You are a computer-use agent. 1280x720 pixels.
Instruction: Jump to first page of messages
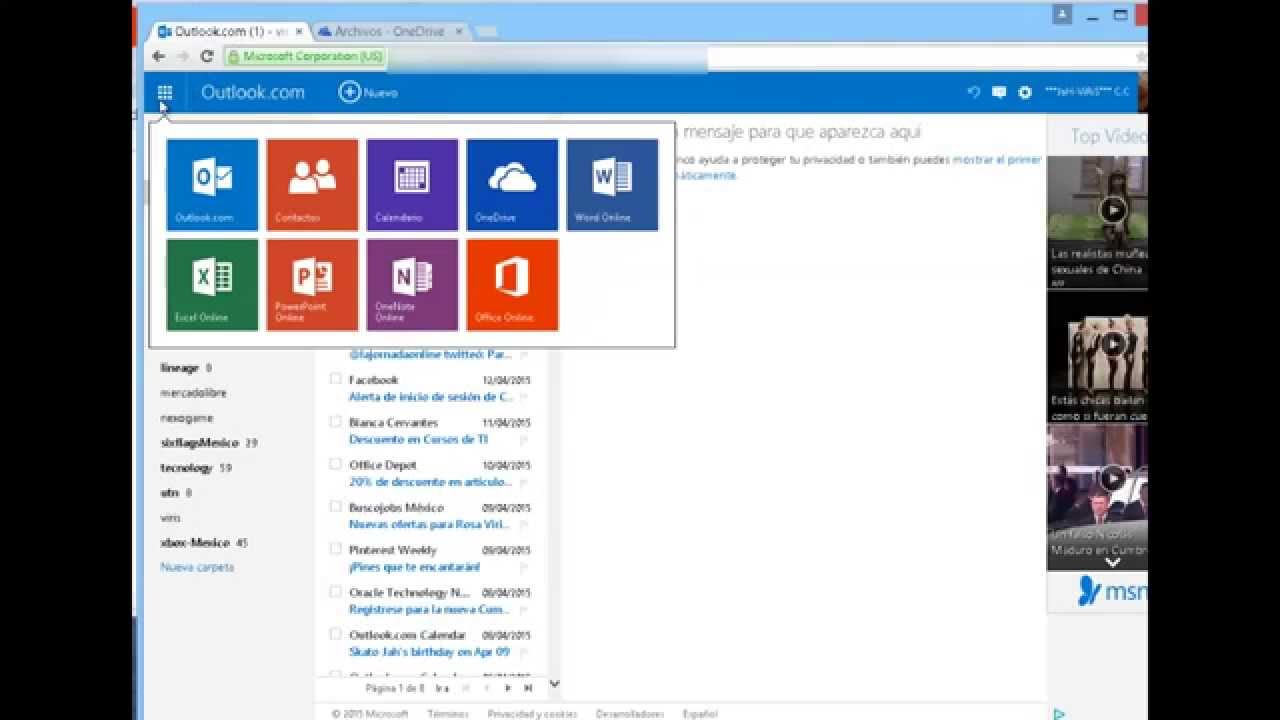coord(466,688)
